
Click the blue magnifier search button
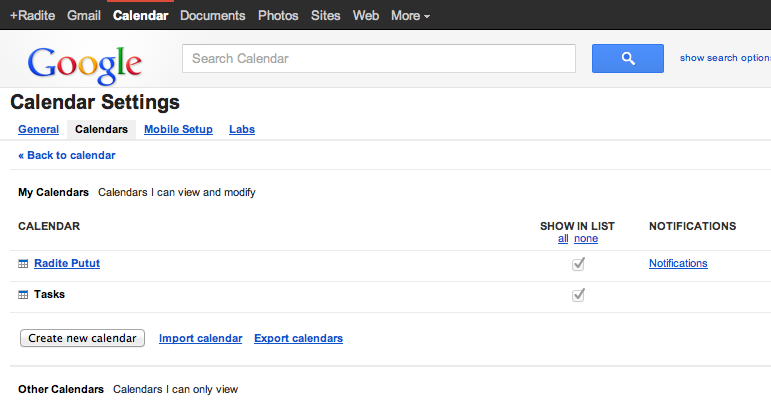point(627,58)
